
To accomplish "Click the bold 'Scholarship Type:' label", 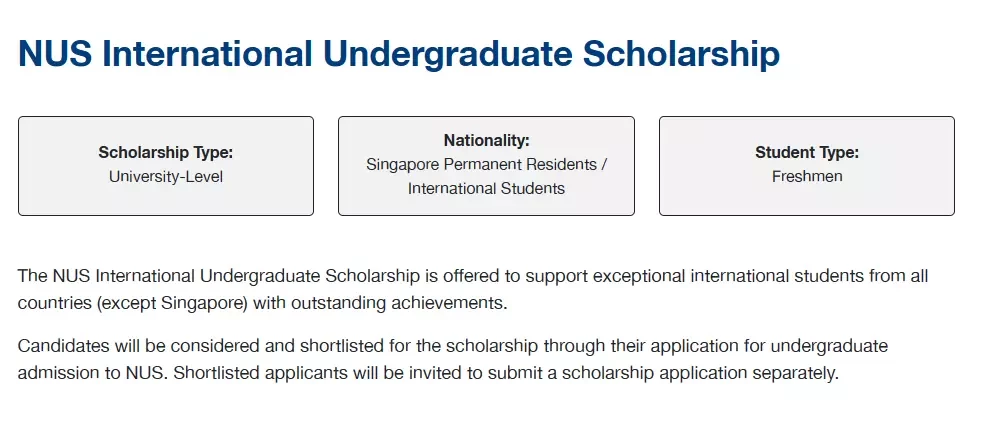I will [x=166, y=153].
